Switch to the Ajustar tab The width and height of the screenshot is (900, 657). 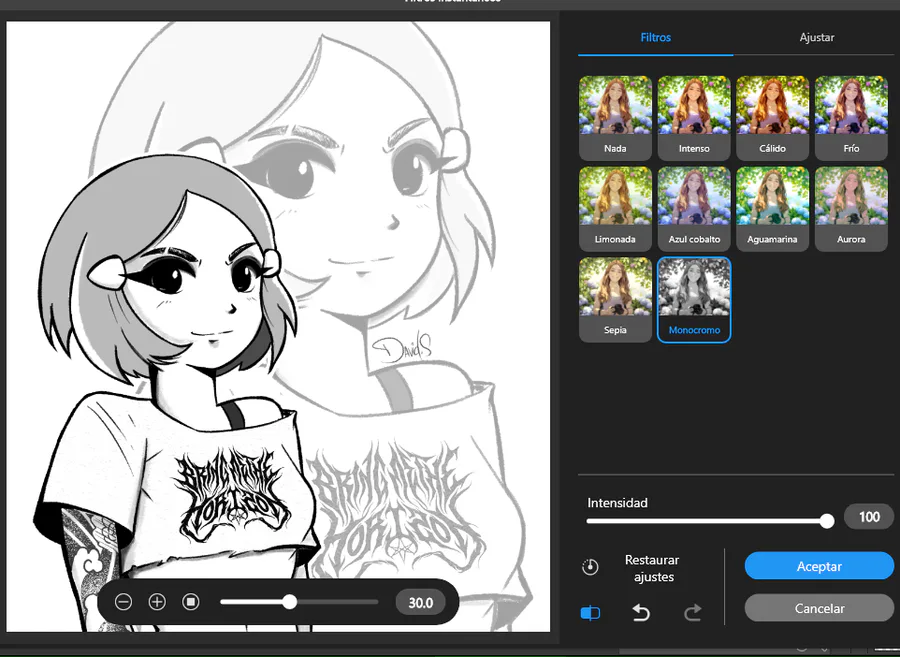tap(817, 37)
